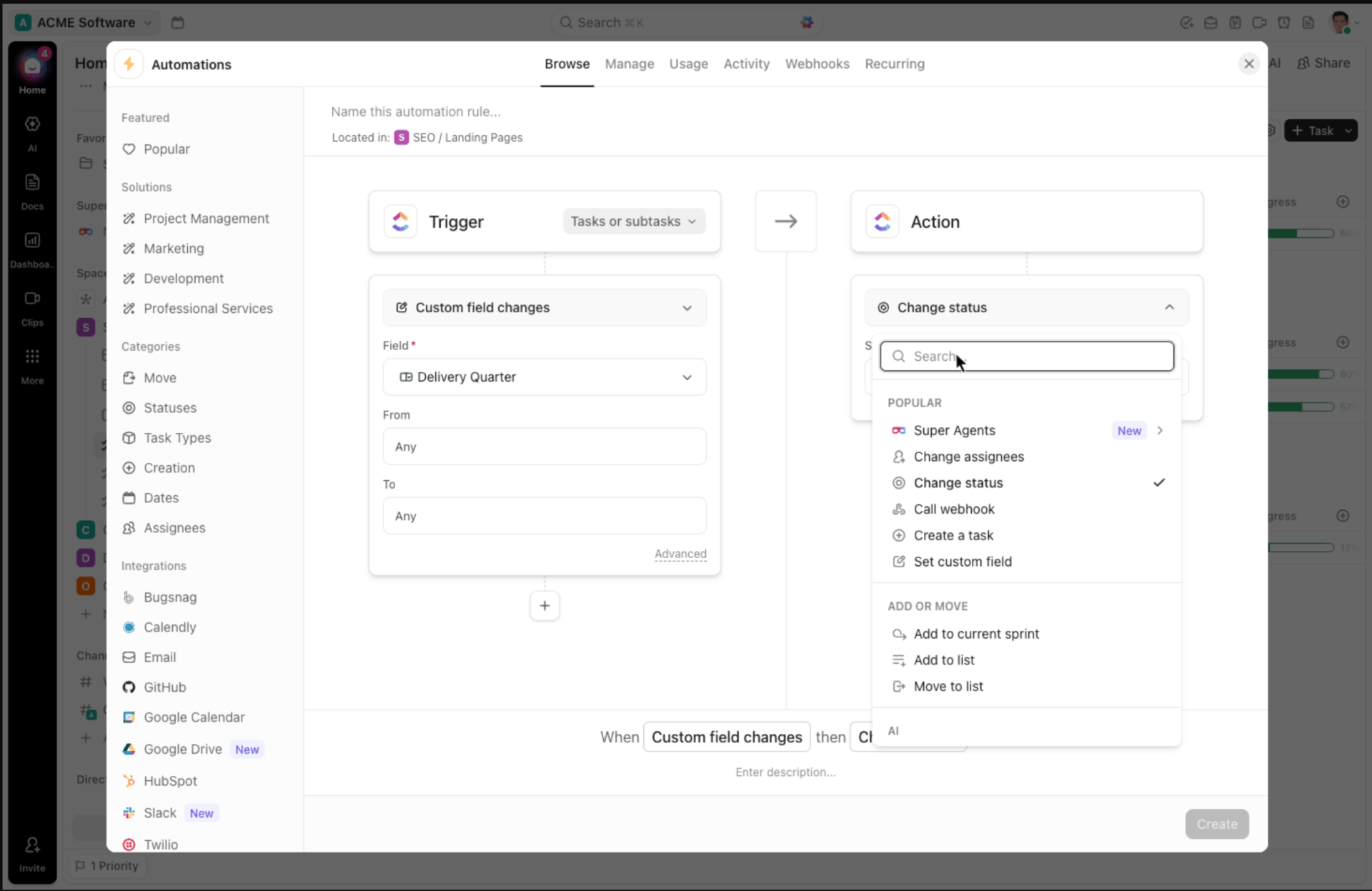Screen dimensions: 1372x891
Task: Open the Clips sidebar icon
Action: (x=32, y=299)
